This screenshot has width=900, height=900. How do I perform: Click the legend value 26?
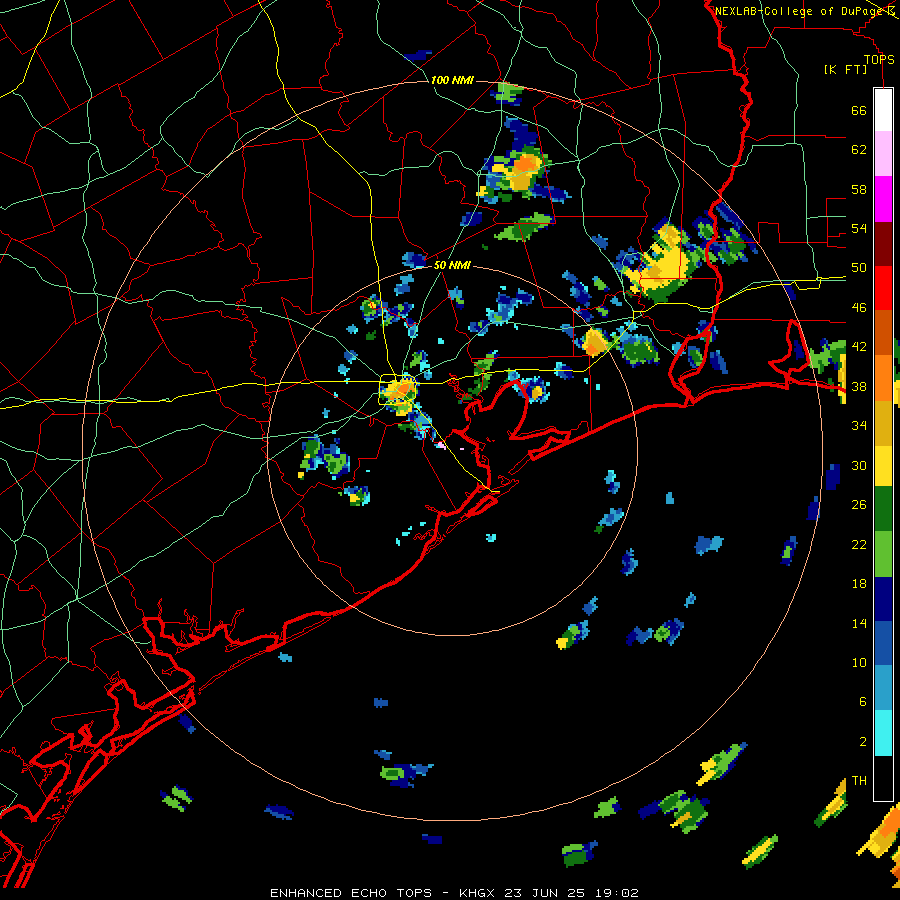[x=859, y=505]
